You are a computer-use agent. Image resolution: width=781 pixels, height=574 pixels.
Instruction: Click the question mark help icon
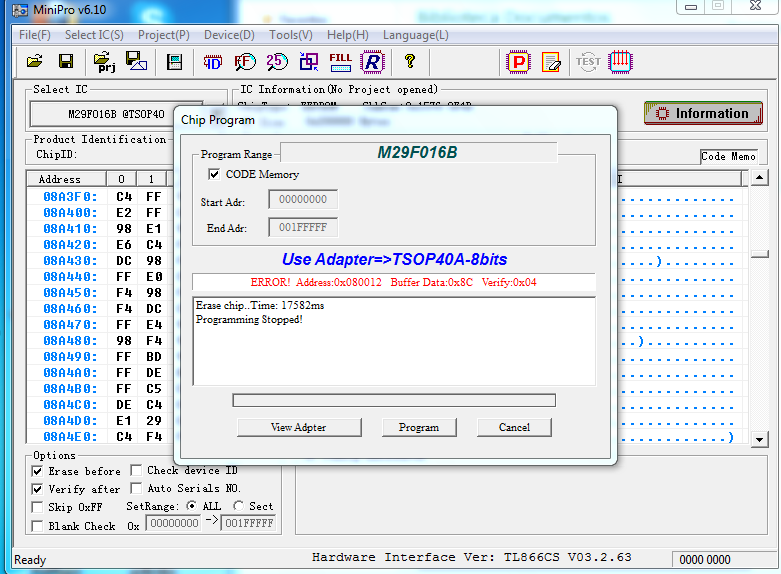(409, 61)
